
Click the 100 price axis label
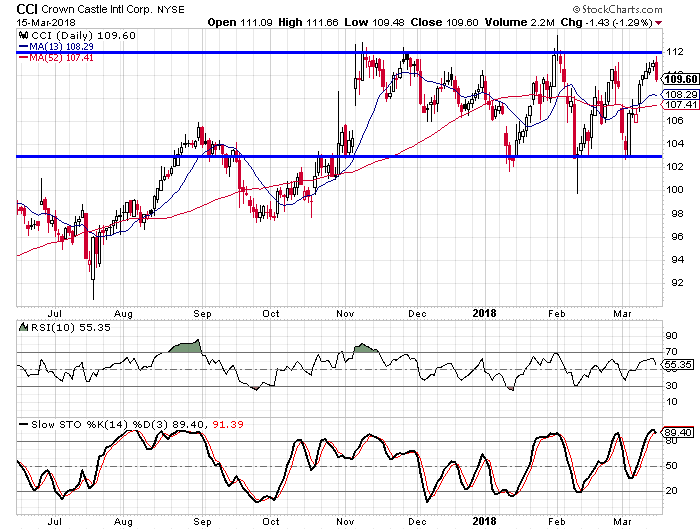click(x=675, y=190)
